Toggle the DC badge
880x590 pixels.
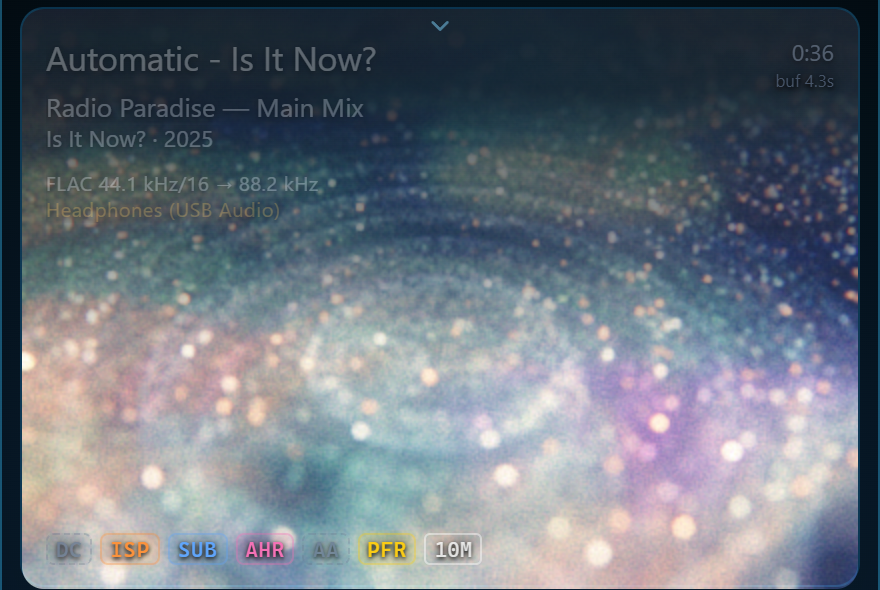pos(68,549)
